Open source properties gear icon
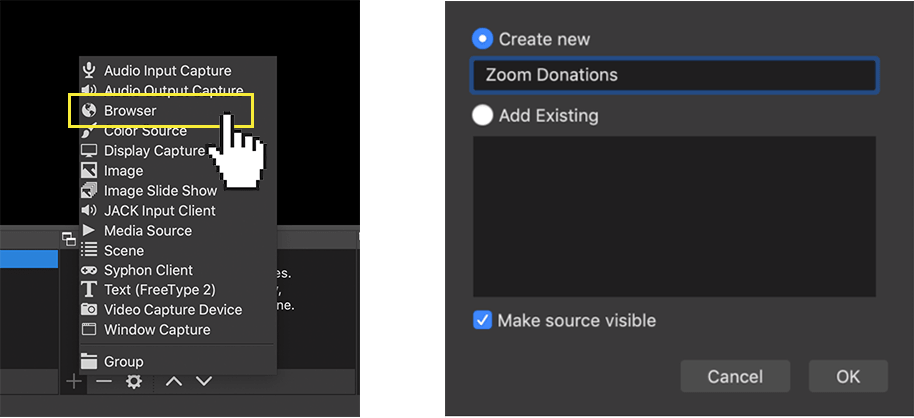The width and height of the screenshot is (914, 418). (133, 381)
